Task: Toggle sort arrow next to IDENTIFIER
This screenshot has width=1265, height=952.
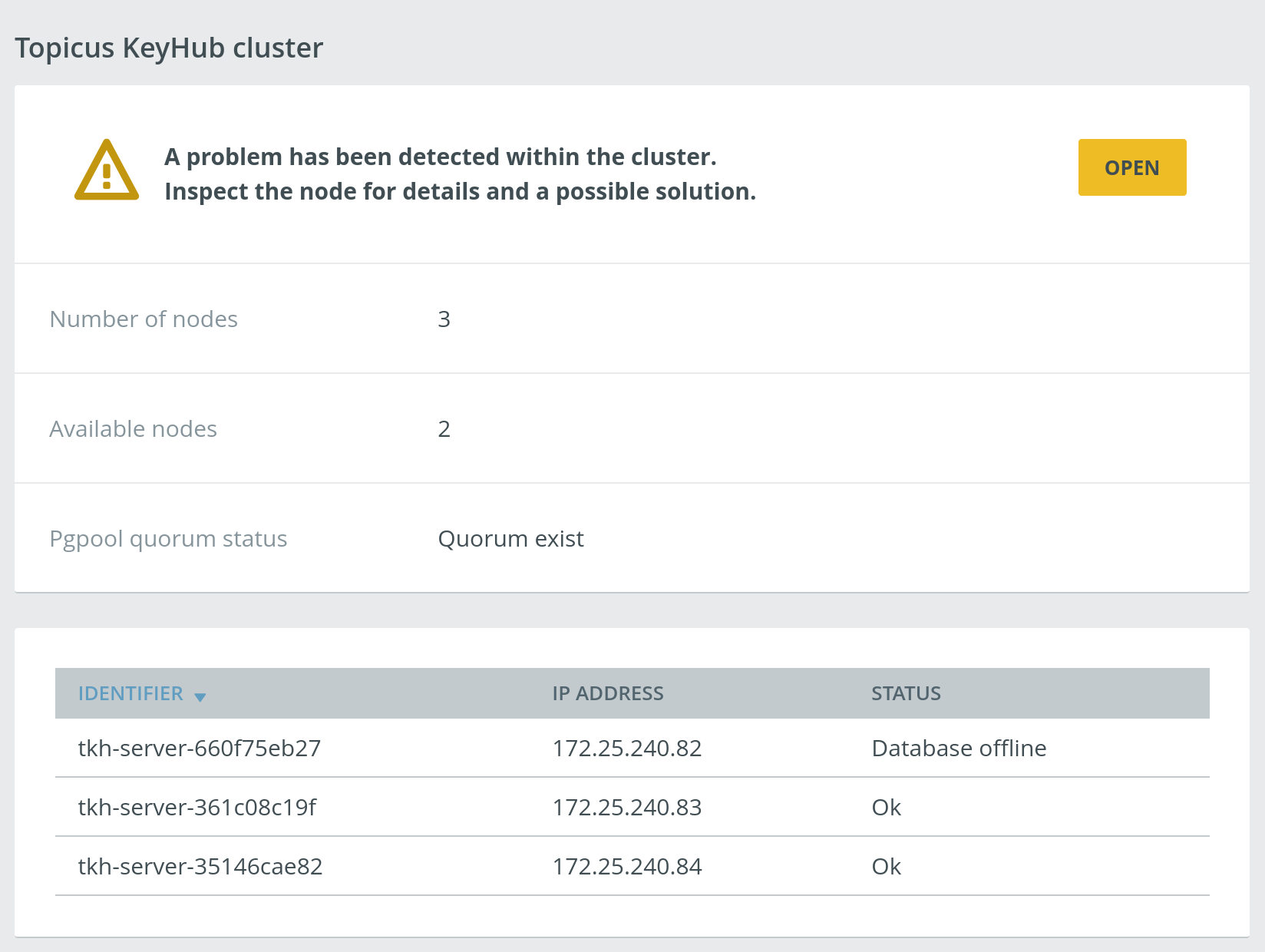Action: 200,697
